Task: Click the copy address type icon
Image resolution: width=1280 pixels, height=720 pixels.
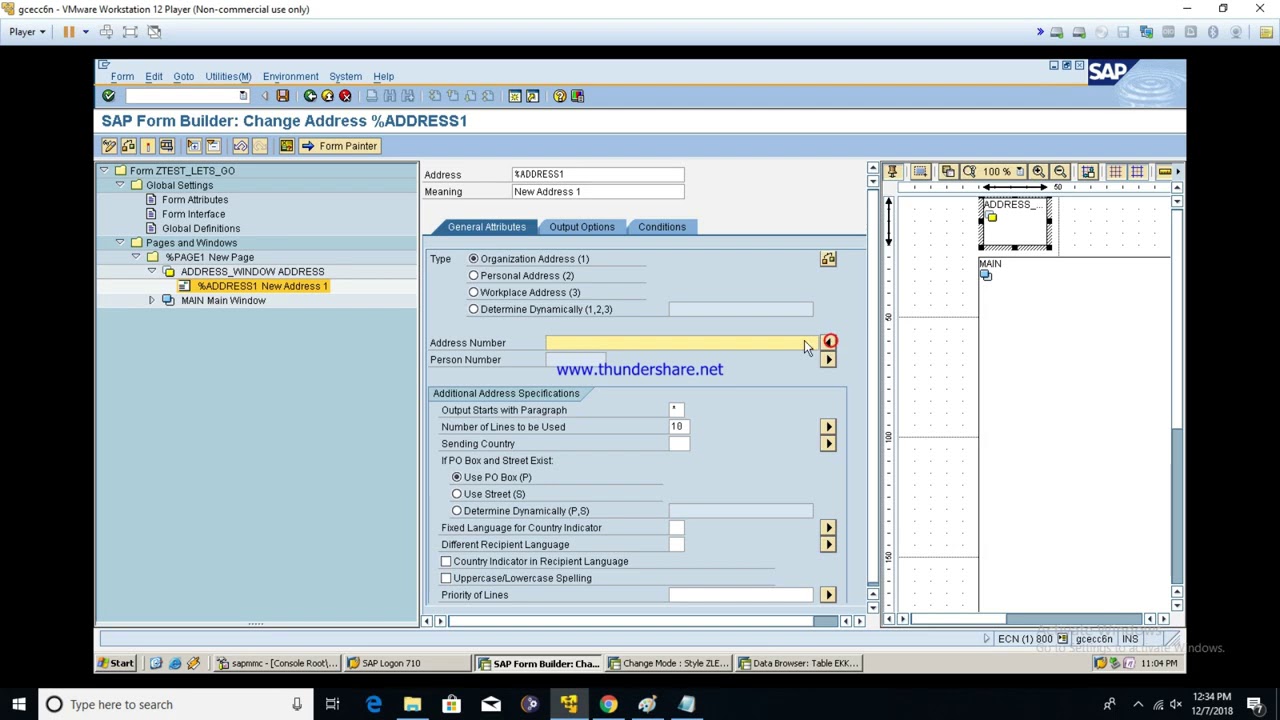Action: (x=828, y=259)
